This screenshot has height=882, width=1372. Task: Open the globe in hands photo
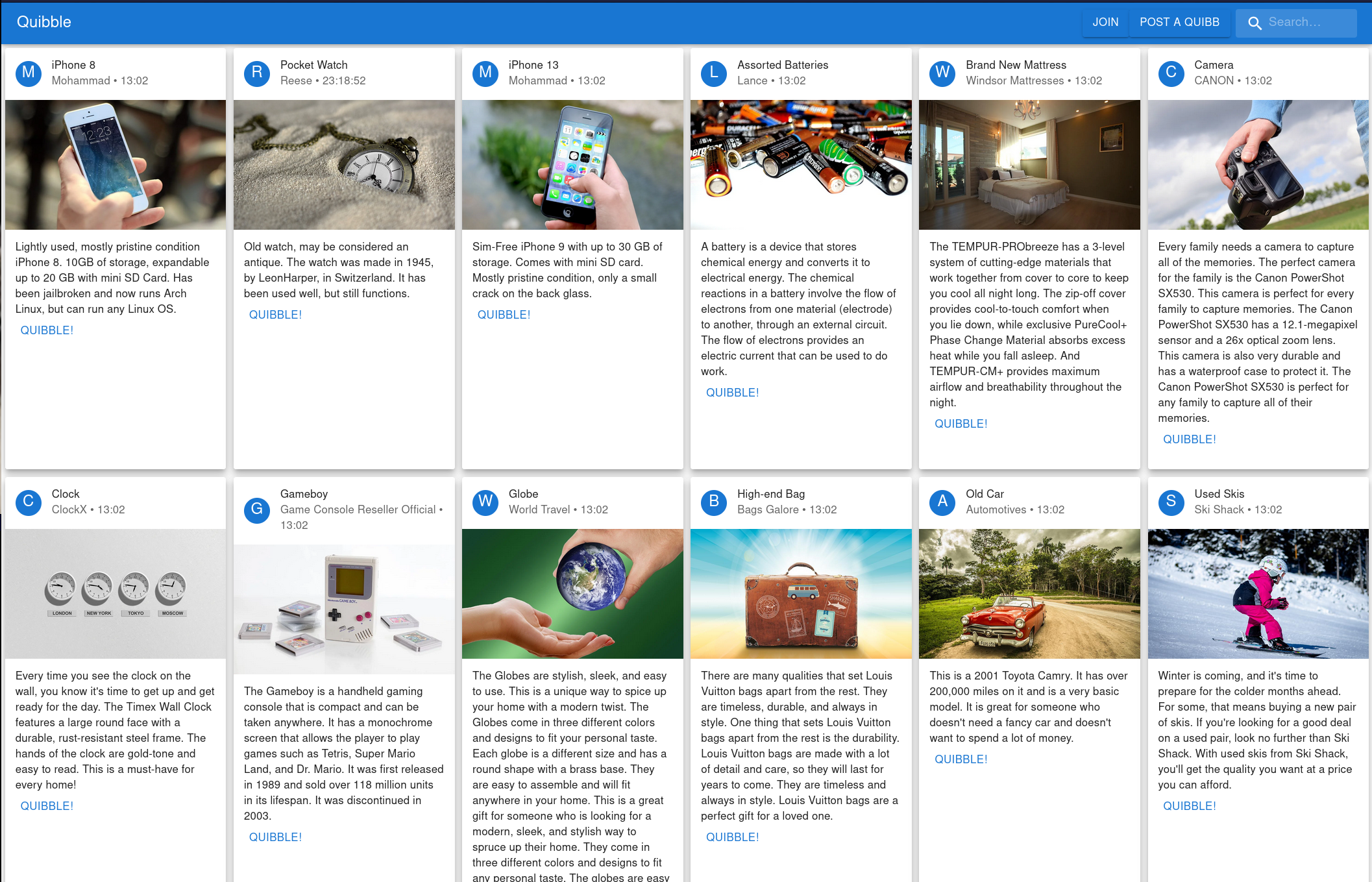click(572, 594)
